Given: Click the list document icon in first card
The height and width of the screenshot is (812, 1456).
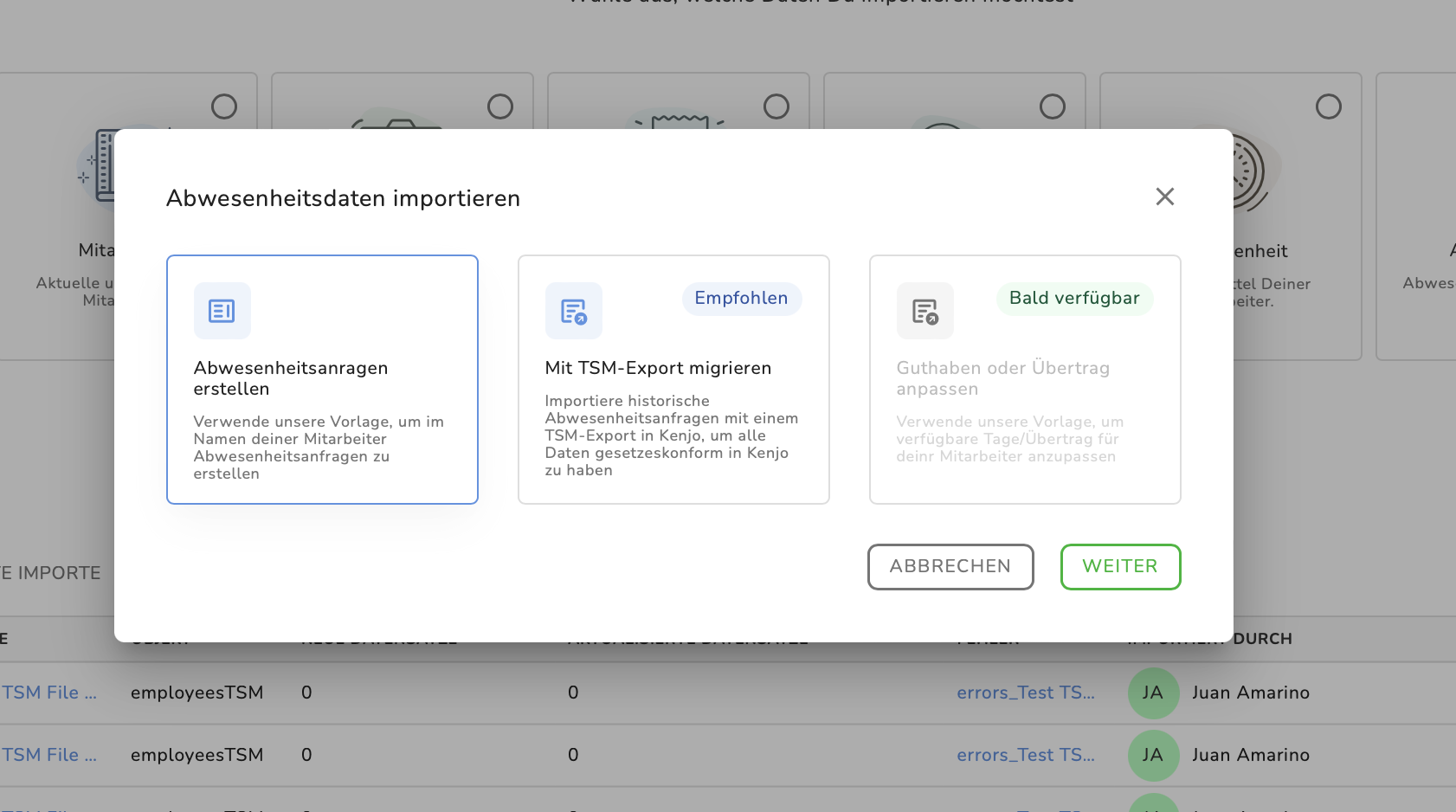Looking at the screenshot, I should click(x=222, y=311).
